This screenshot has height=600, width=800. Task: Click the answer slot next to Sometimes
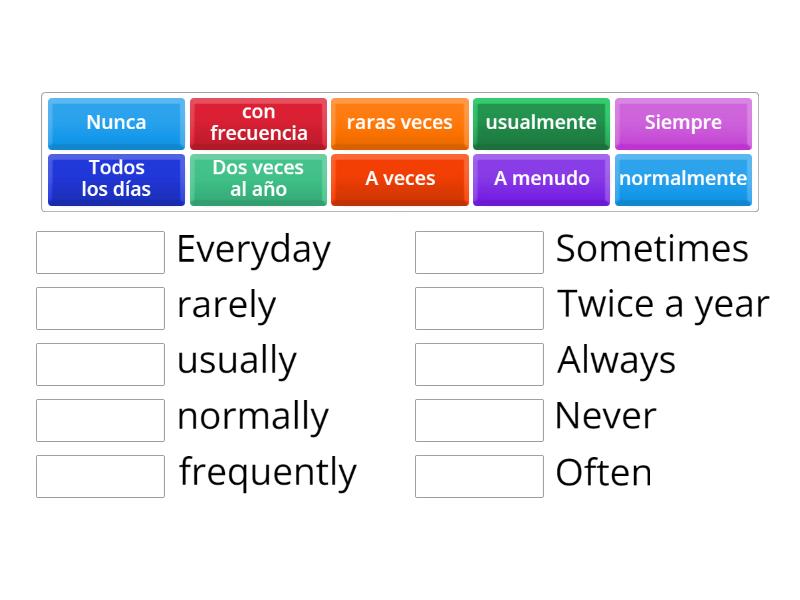(479, 252)
